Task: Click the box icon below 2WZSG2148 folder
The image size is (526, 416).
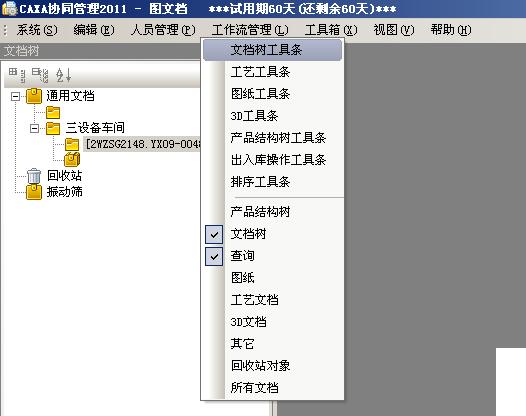Action: (x=72, y=159)
